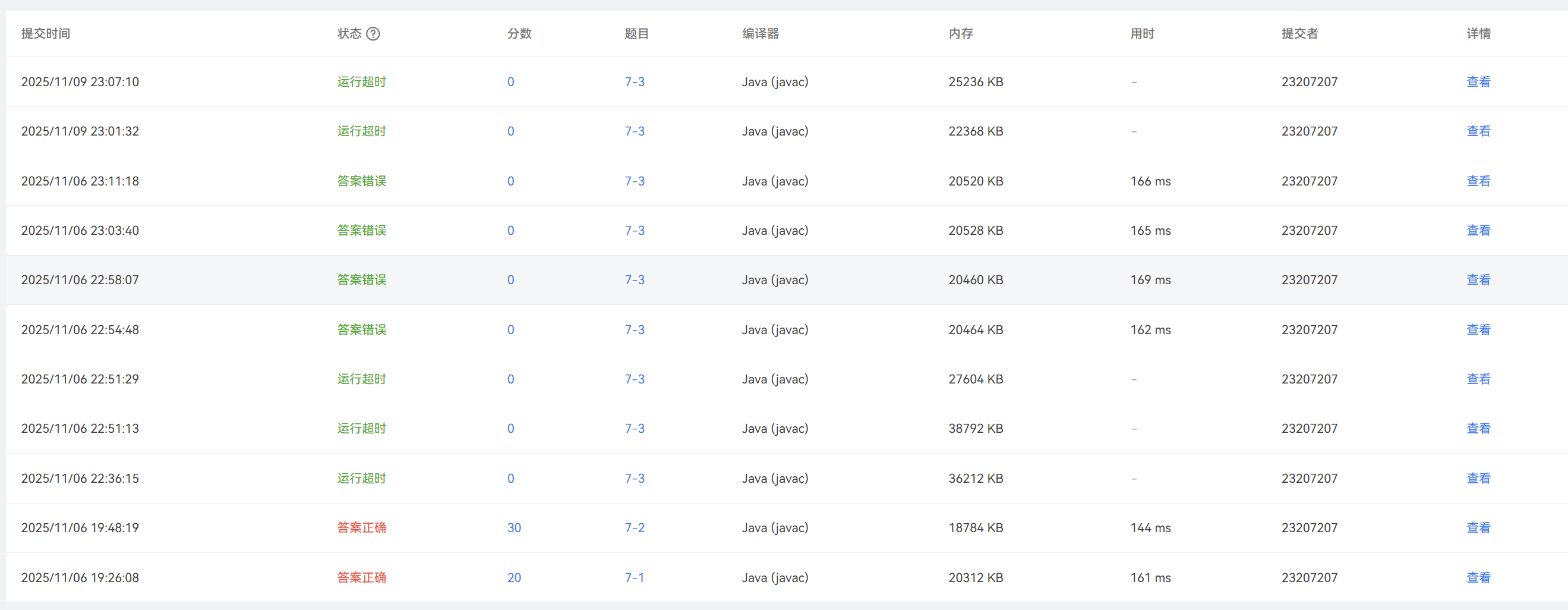View details of the 22:58:07 submission
The image size is (1568, 610).
pyautogui.click(x=1478, y=280)
